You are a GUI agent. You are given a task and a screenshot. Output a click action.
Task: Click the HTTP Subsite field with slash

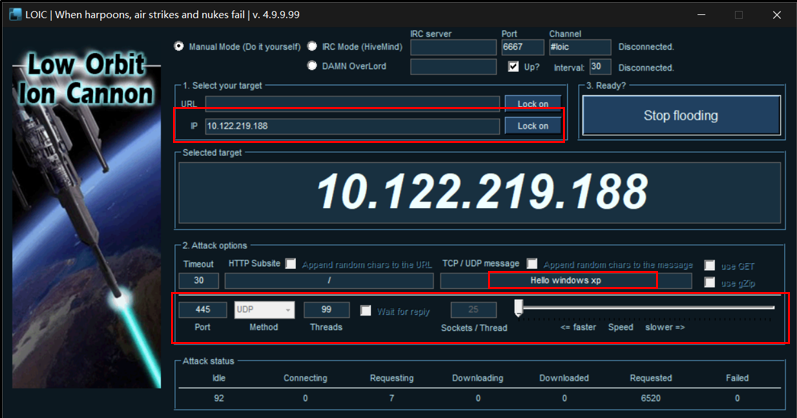329,281
